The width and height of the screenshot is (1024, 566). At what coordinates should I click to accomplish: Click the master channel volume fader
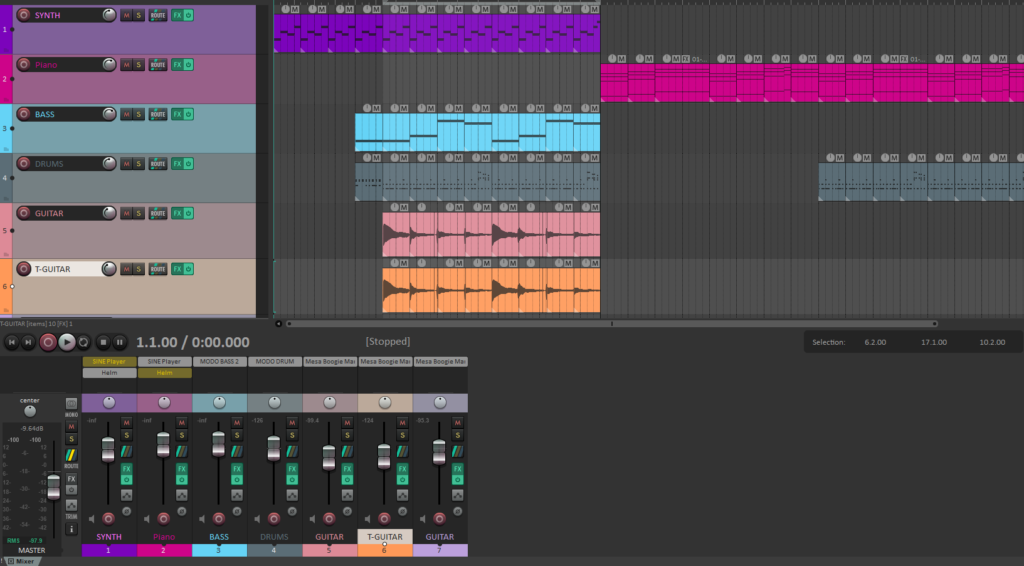click(54, 485)
